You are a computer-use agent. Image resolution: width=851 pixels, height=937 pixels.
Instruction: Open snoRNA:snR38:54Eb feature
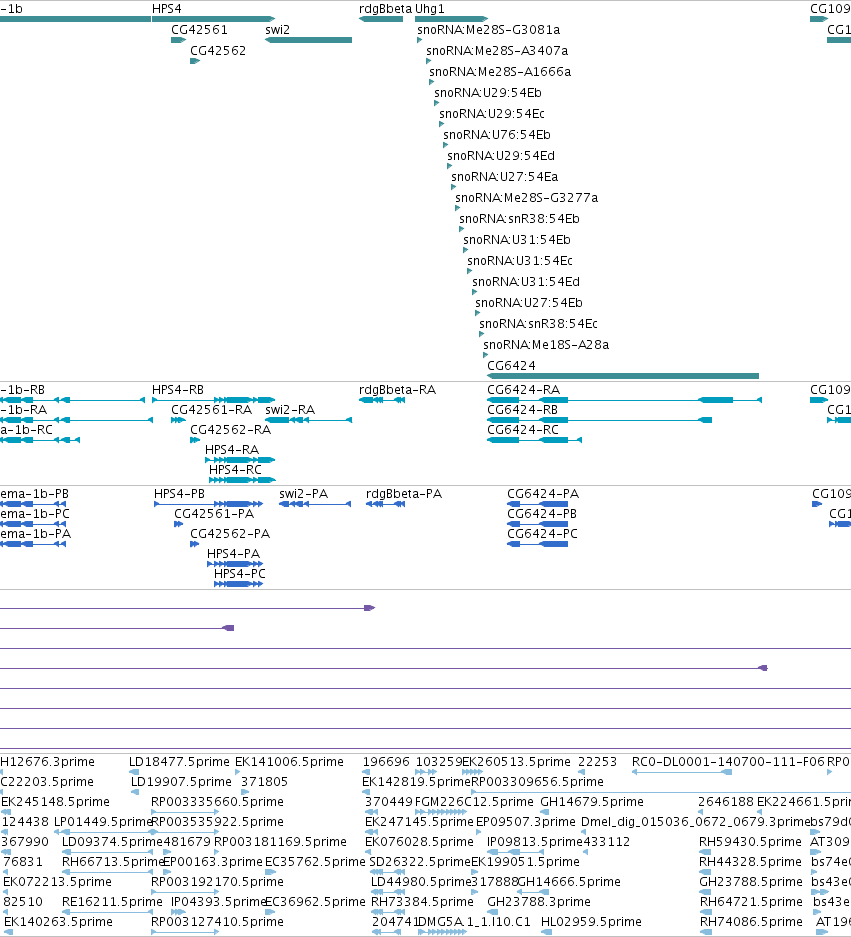coord(461,229)
